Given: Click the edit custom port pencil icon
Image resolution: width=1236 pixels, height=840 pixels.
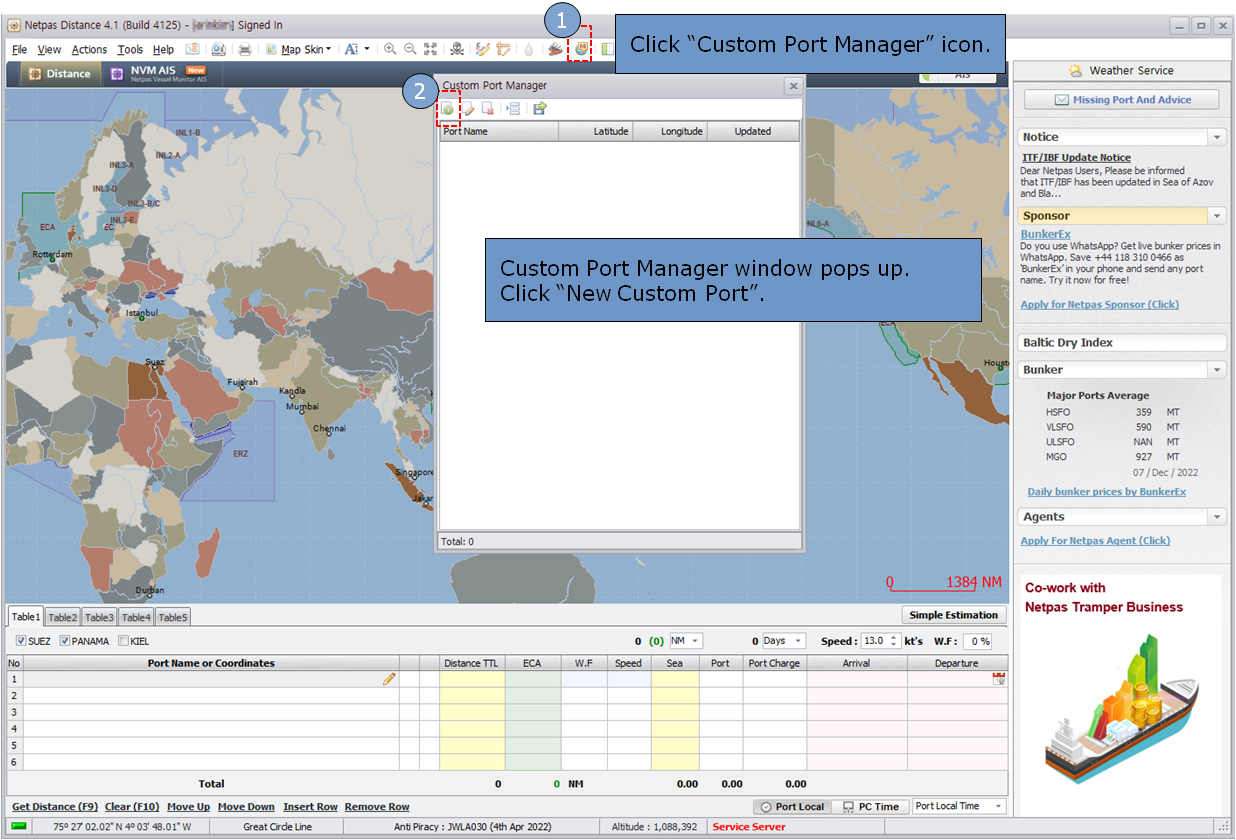Looking at the screenshot, I should coord(468,108).
